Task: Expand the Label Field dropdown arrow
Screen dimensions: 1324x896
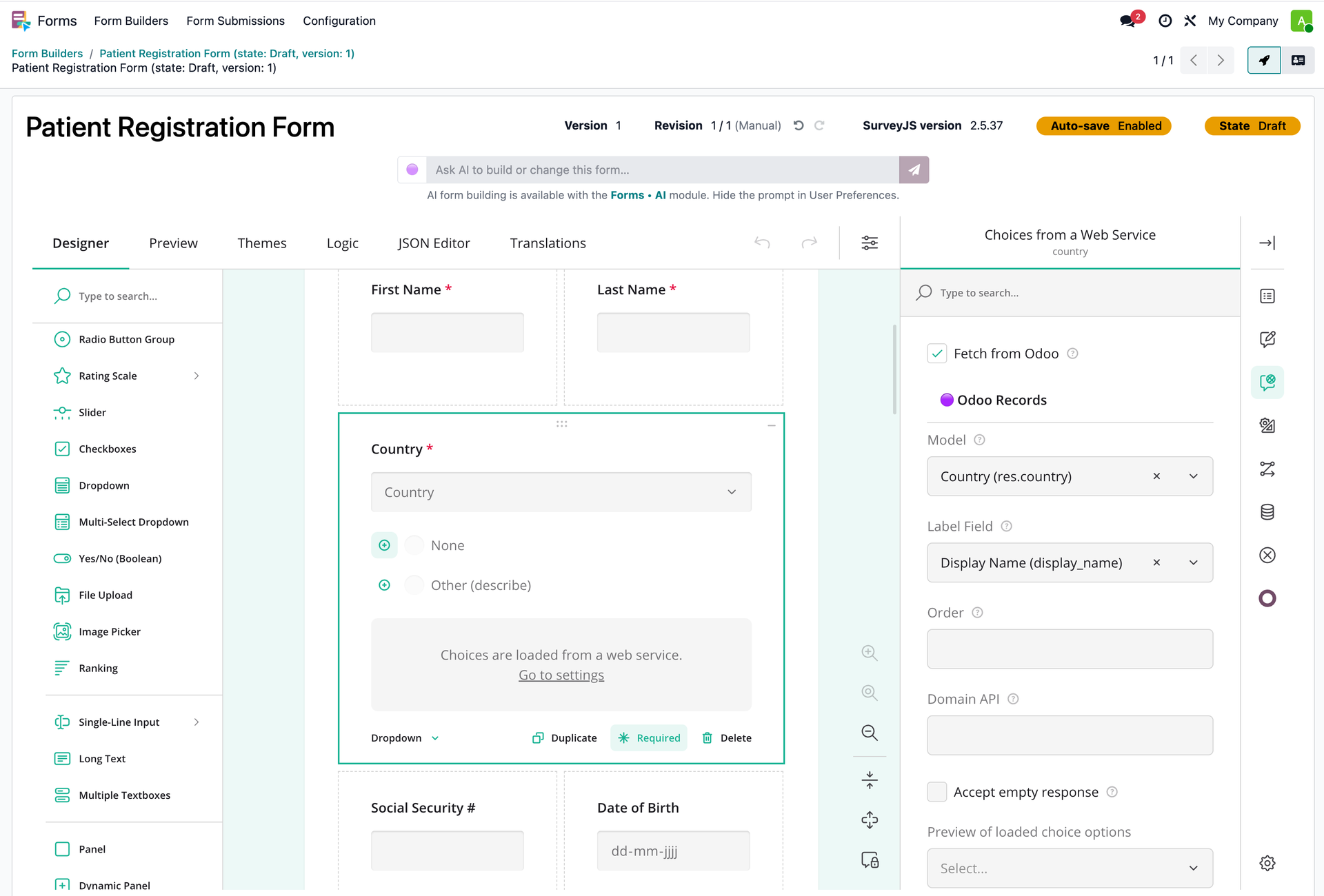Action: (x=1194, y=562)
